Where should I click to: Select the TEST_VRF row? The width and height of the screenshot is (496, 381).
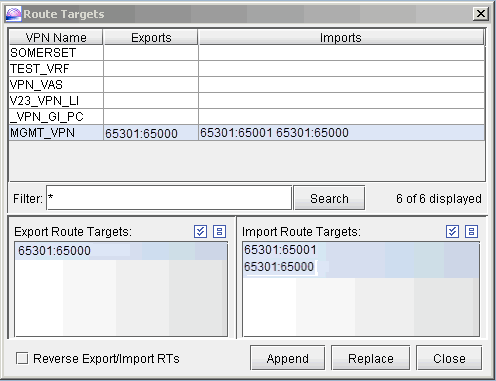[x=247, y=69]
